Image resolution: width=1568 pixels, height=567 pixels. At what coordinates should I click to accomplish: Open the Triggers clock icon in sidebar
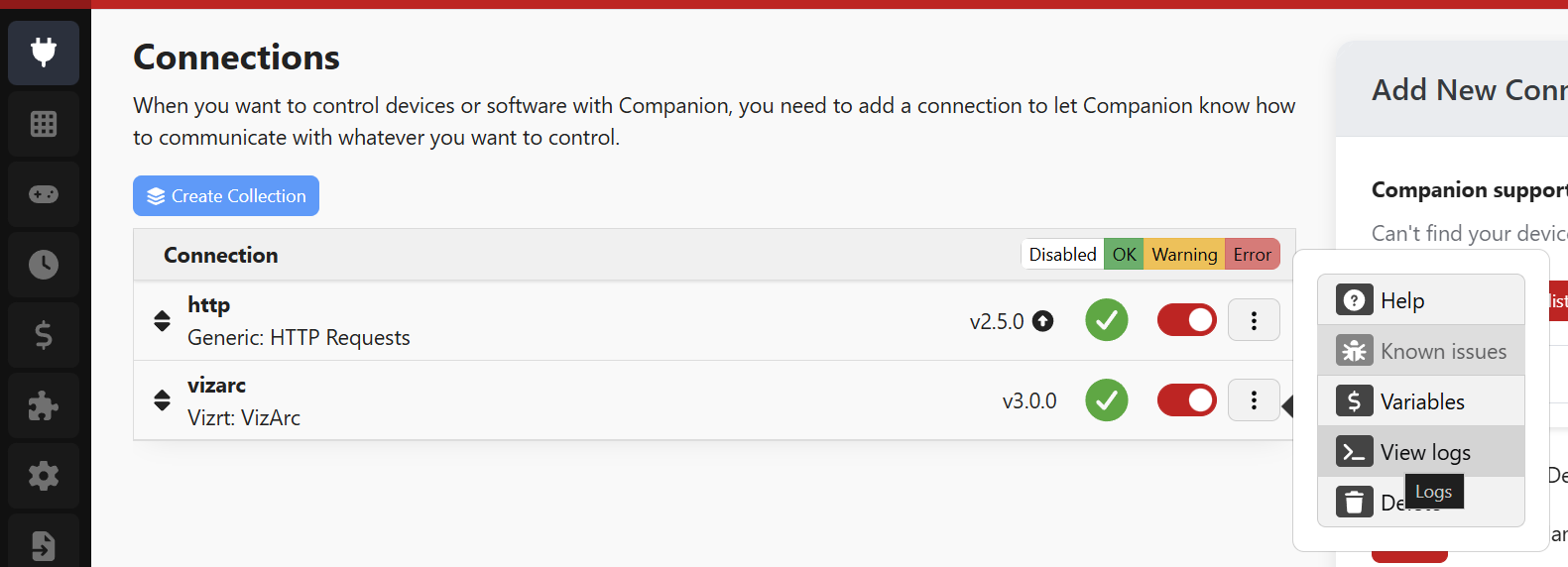pos(44,265)
